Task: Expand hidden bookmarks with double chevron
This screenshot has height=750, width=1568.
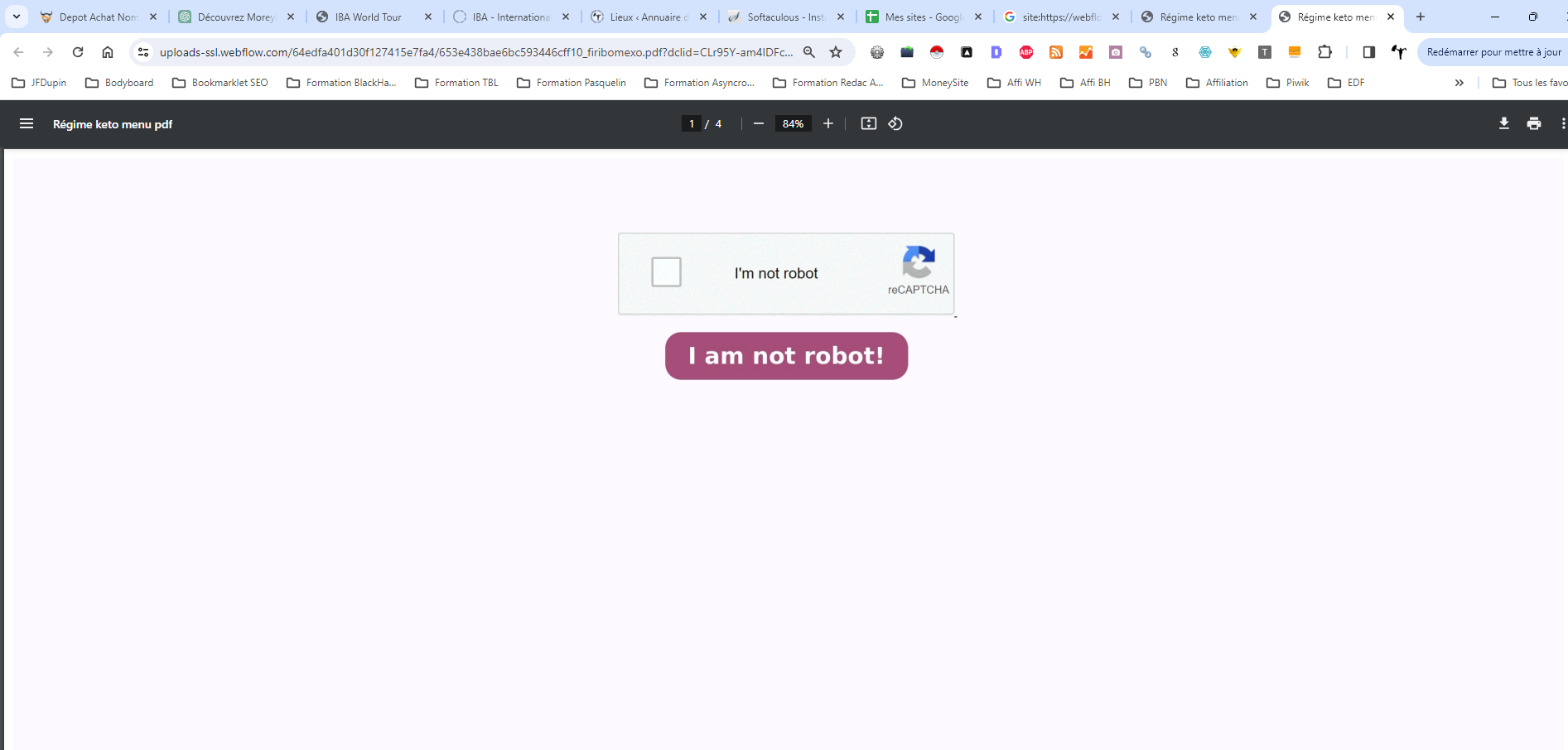Action: tap(1459, 83)
